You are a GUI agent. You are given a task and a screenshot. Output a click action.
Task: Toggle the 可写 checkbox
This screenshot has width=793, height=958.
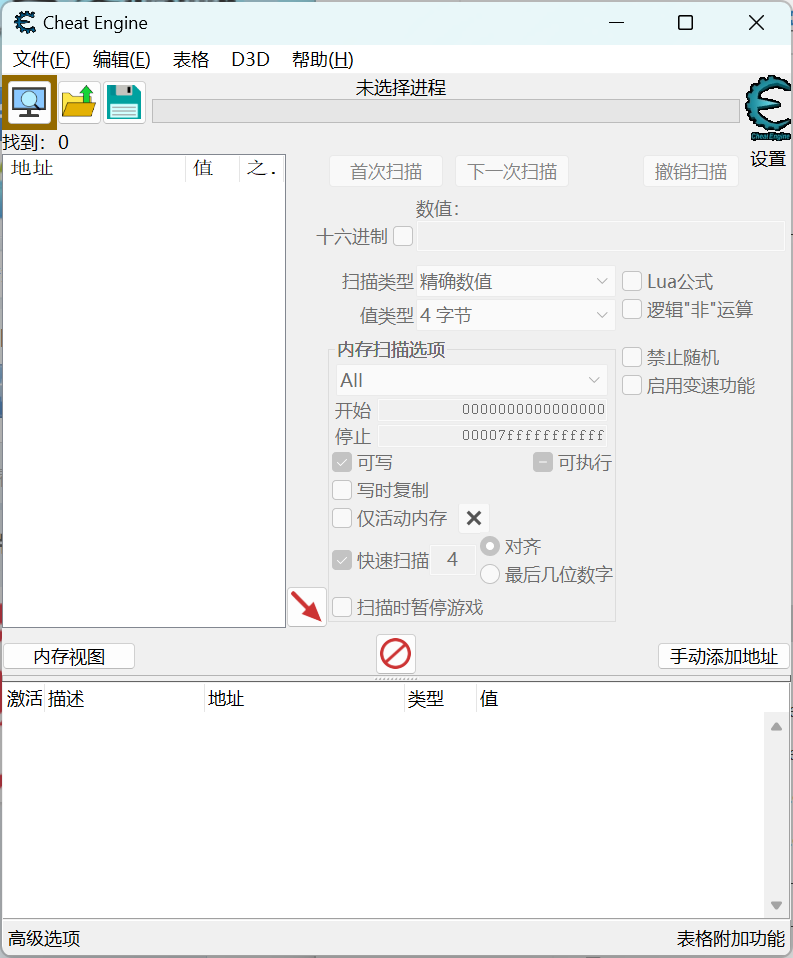coord(342,462)
